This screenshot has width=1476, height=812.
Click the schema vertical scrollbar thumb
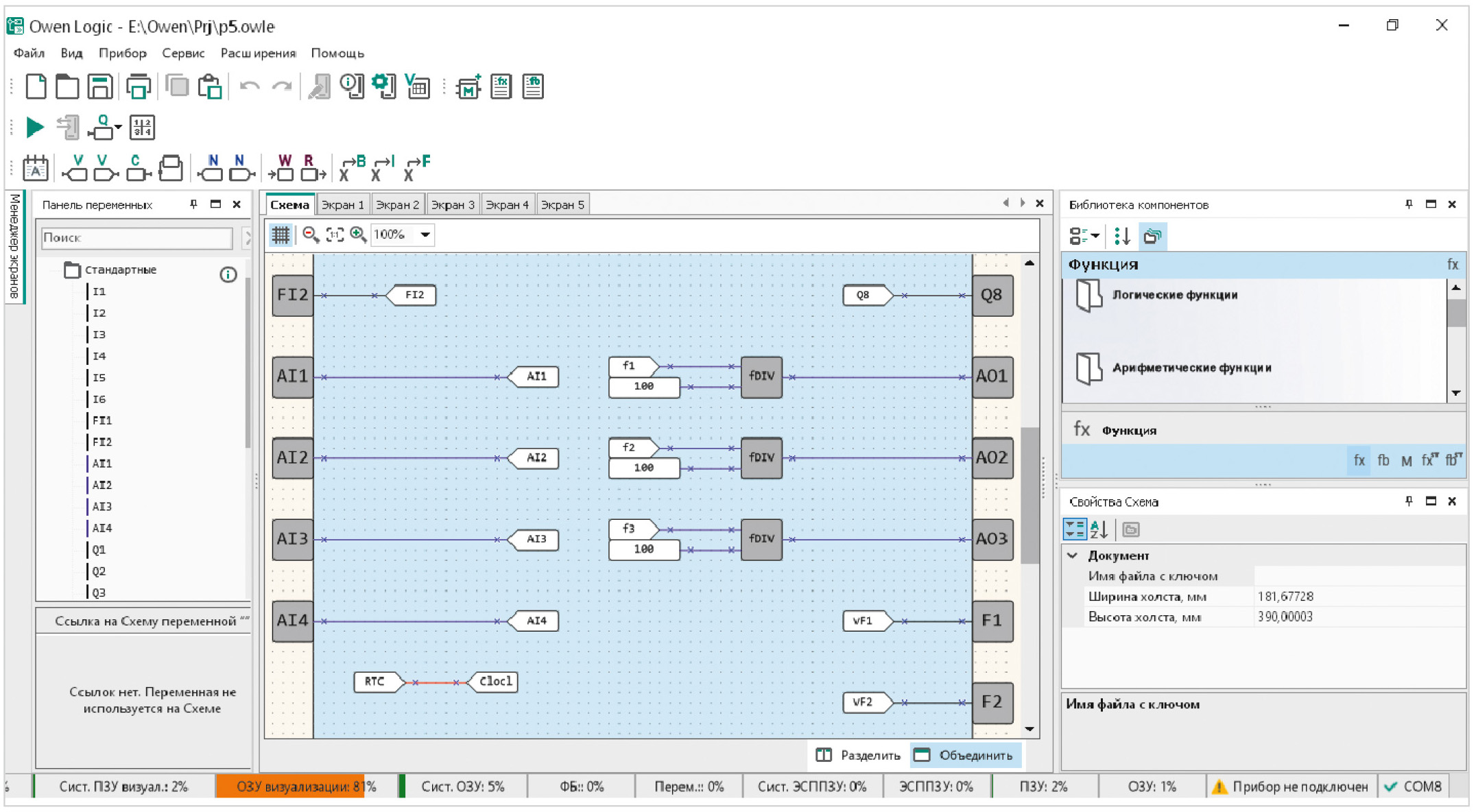click(x=1029, y=495)
